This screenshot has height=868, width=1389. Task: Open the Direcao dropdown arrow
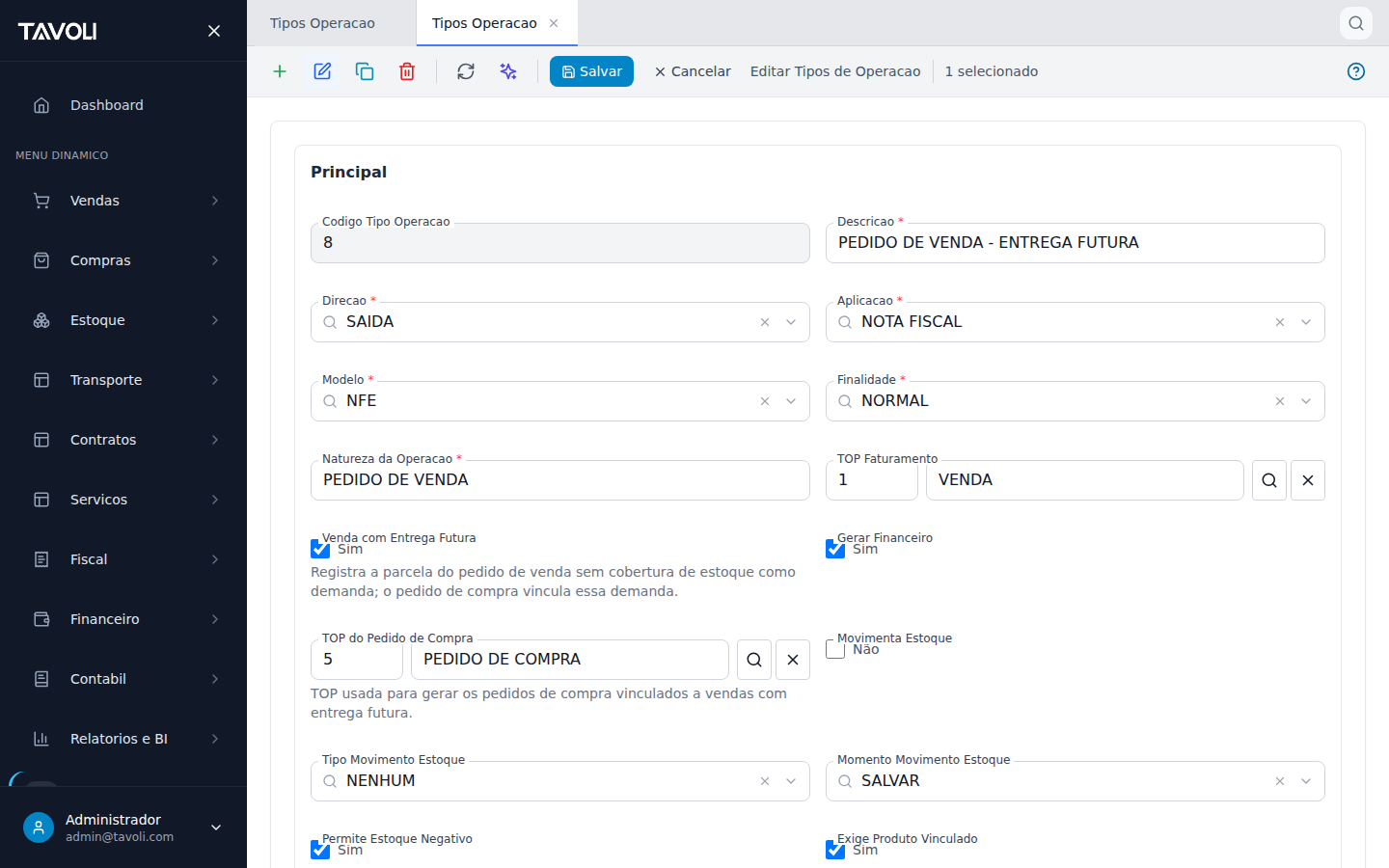click(791, 322)
